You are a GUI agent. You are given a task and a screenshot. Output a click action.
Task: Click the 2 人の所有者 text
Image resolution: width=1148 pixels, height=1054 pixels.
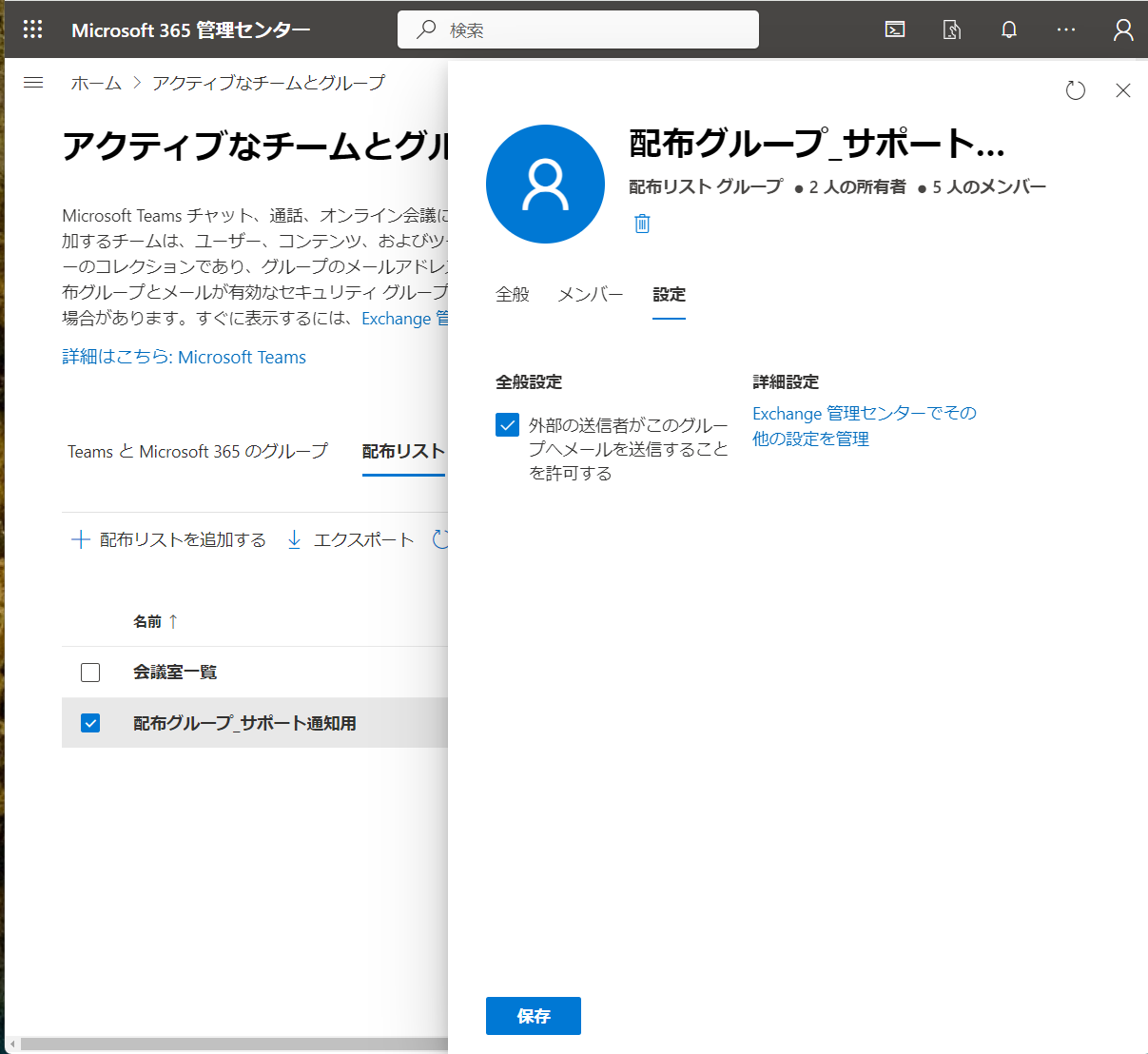pos(858,186)
